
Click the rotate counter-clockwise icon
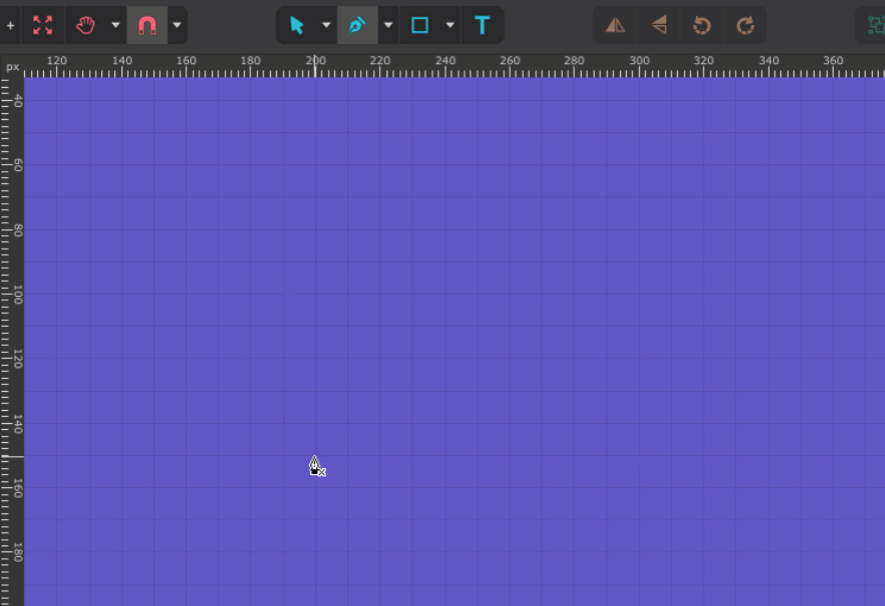coord(702,25)
